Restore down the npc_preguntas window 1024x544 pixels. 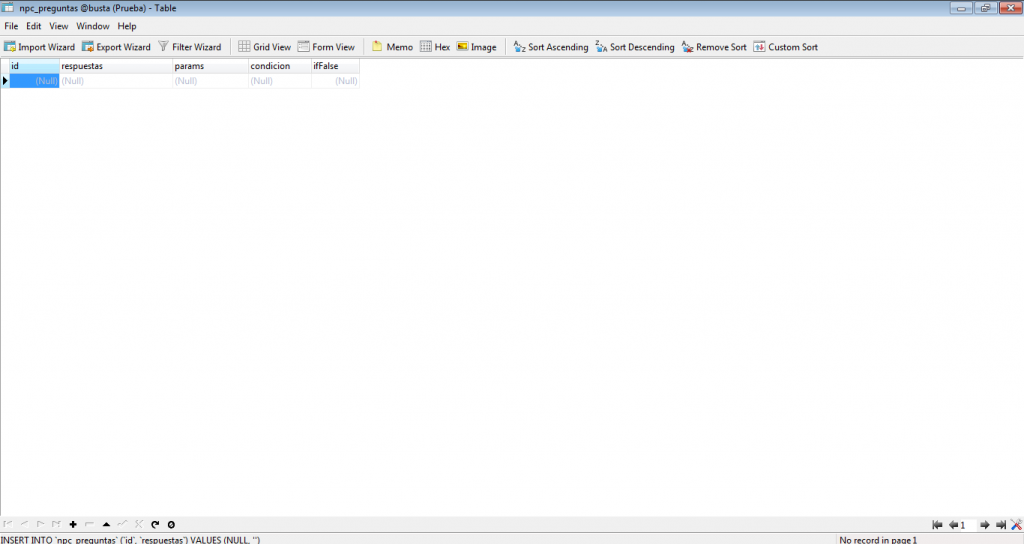click(x=985, y=8)
